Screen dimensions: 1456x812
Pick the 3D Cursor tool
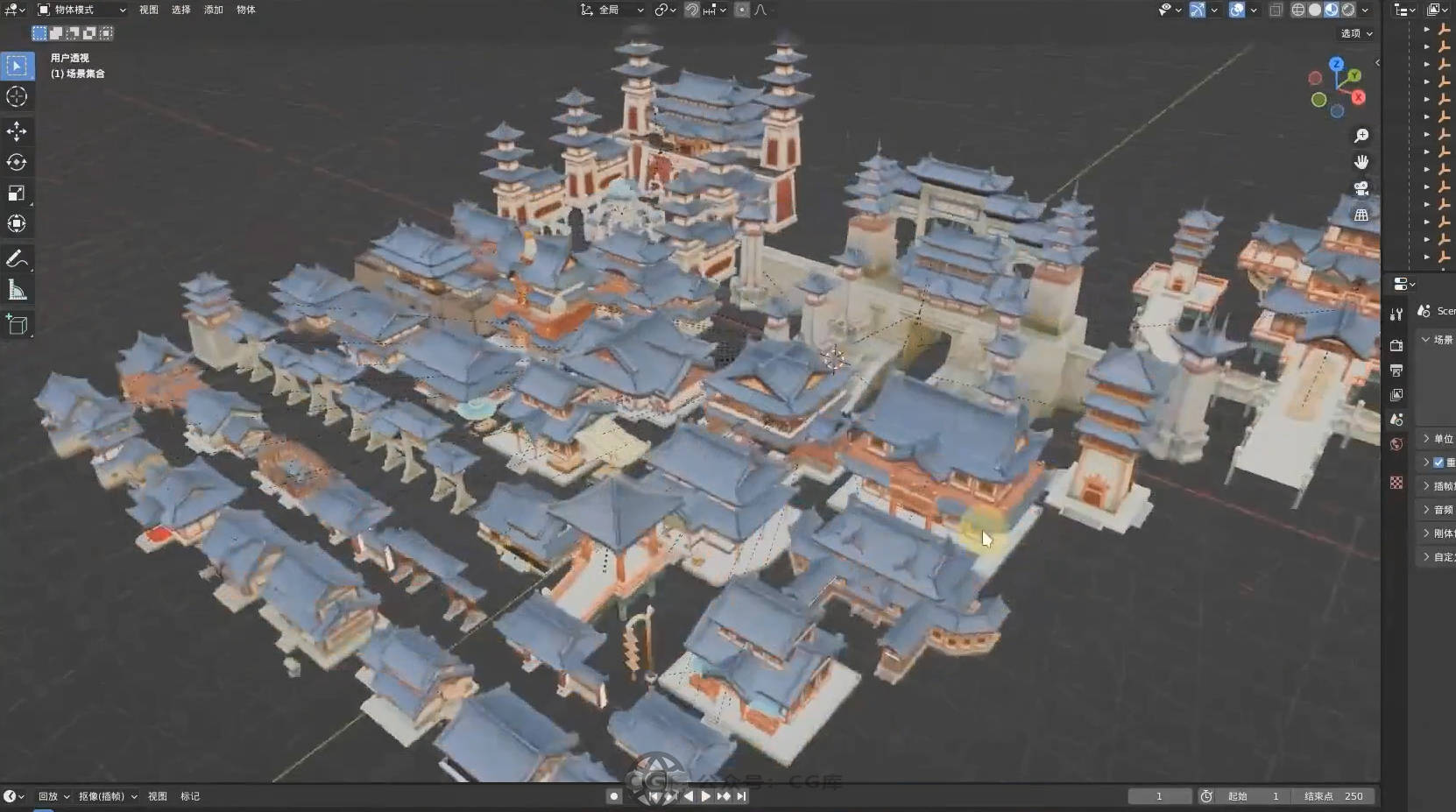[17, 96]
